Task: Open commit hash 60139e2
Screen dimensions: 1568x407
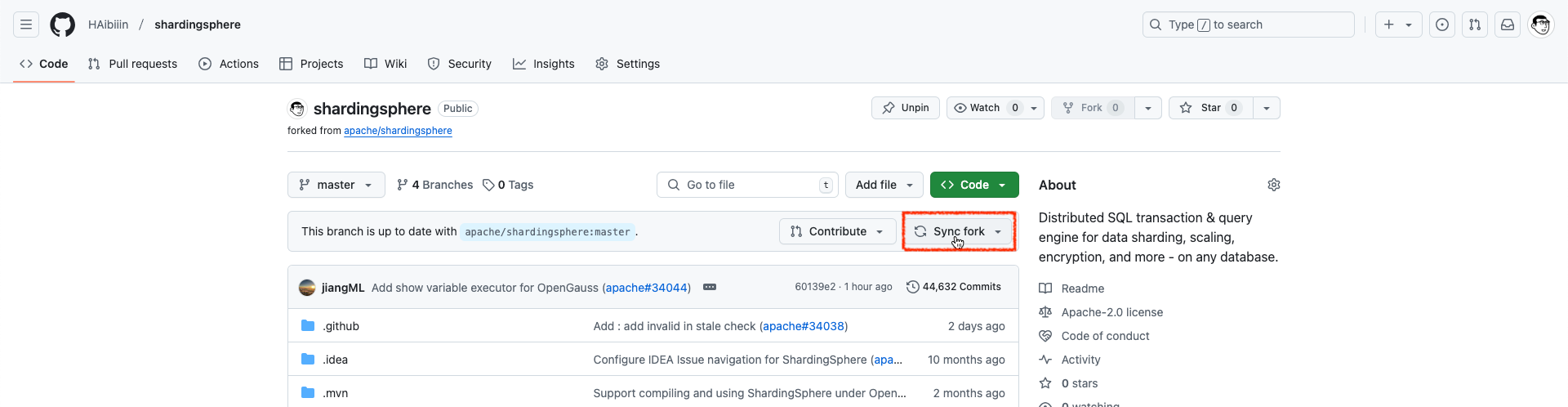Action: pyautogui.click(x=815, y=287)
